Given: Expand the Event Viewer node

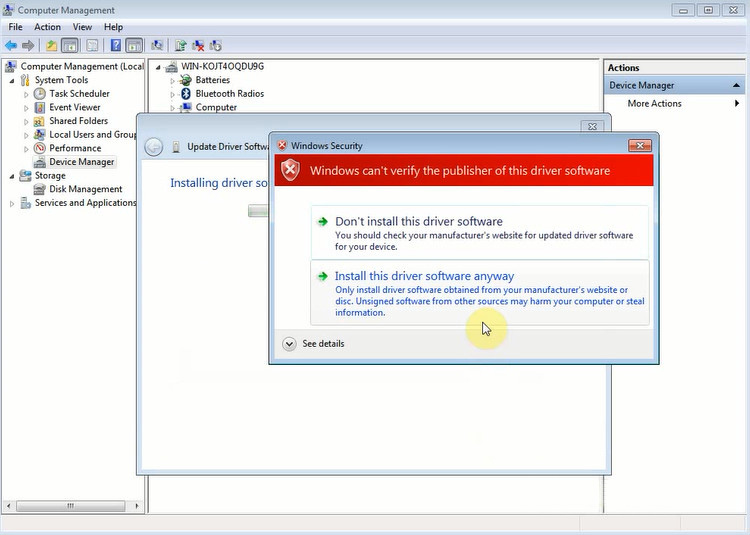Looking at the screenshot, I should pos(26,108).
